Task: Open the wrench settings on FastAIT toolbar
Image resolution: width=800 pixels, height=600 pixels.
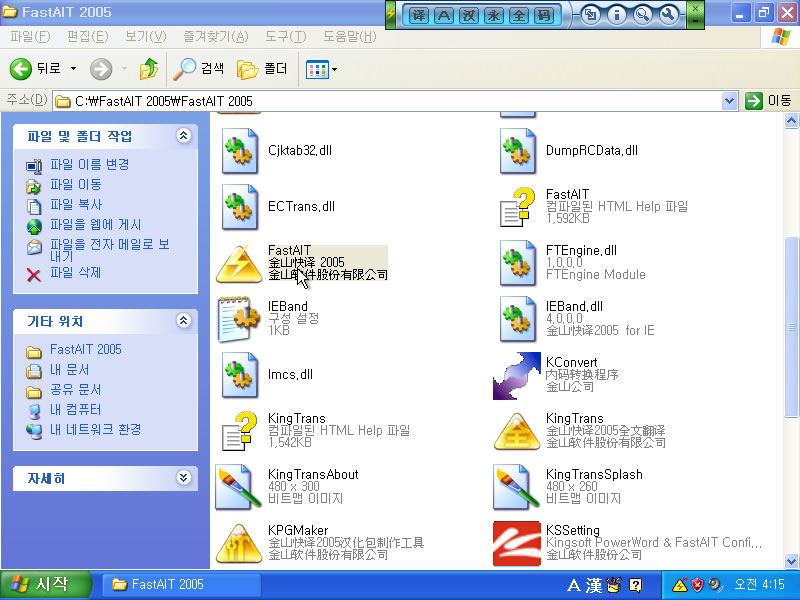Action: [x=668, y=15]
